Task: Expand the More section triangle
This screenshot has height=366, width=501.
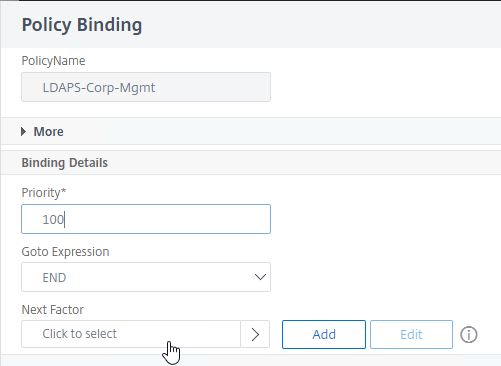Action: 23,132
